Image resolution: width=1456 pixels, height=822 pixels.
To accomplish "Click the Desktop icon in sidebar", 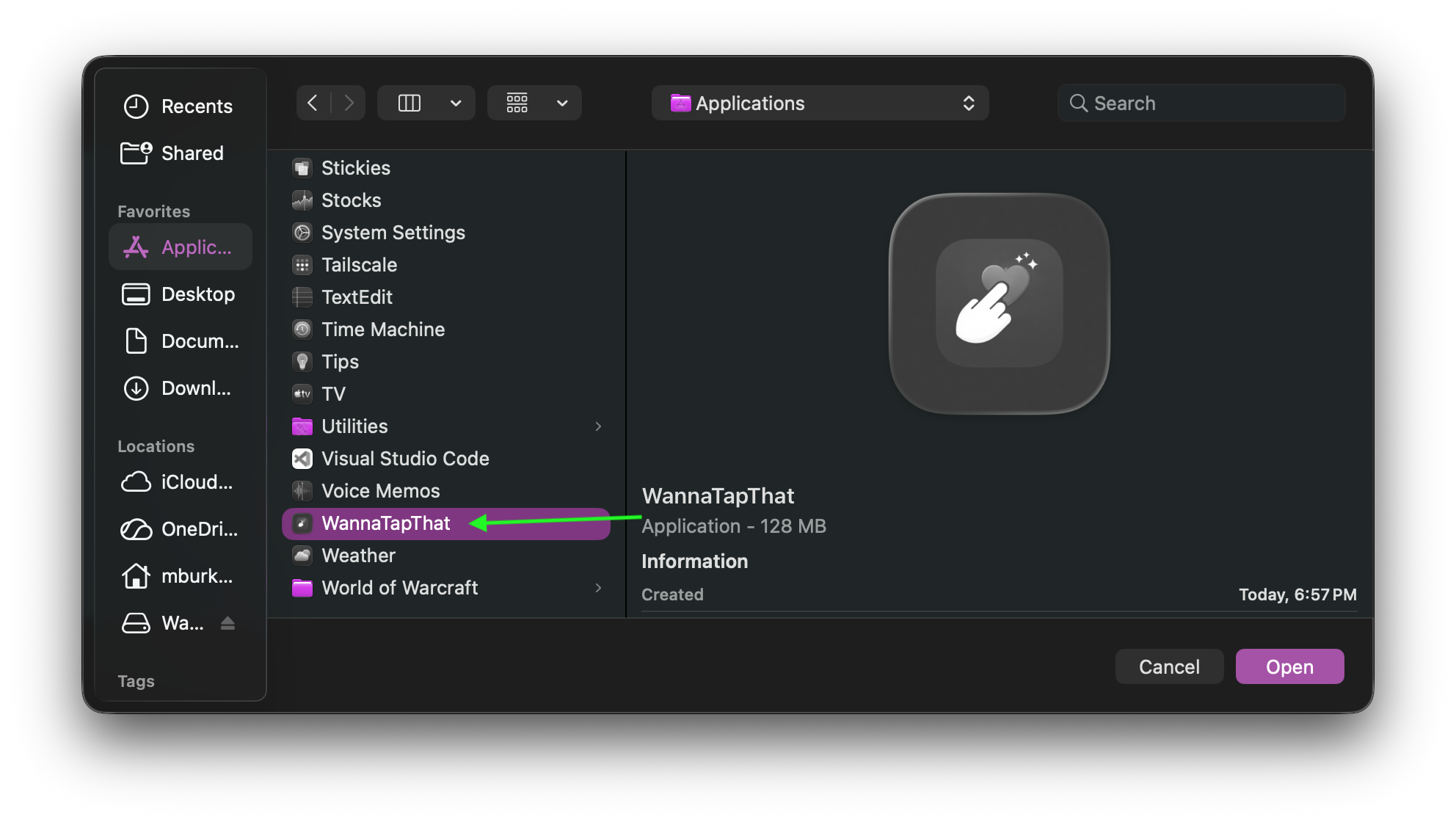I will pyautogui.click(x=136, y=294).
